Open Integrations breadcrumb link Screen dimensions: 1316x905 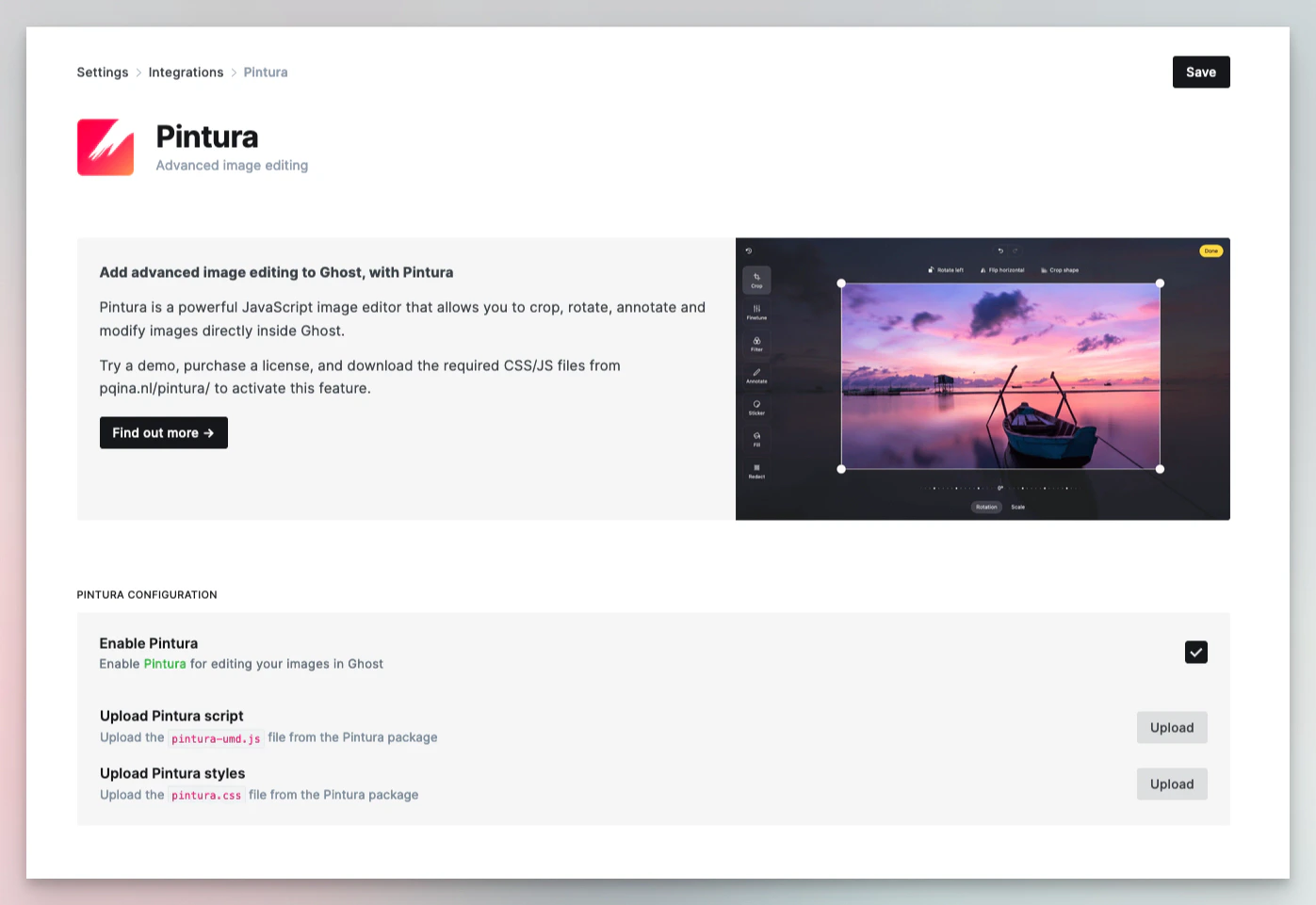pos(186,73)
